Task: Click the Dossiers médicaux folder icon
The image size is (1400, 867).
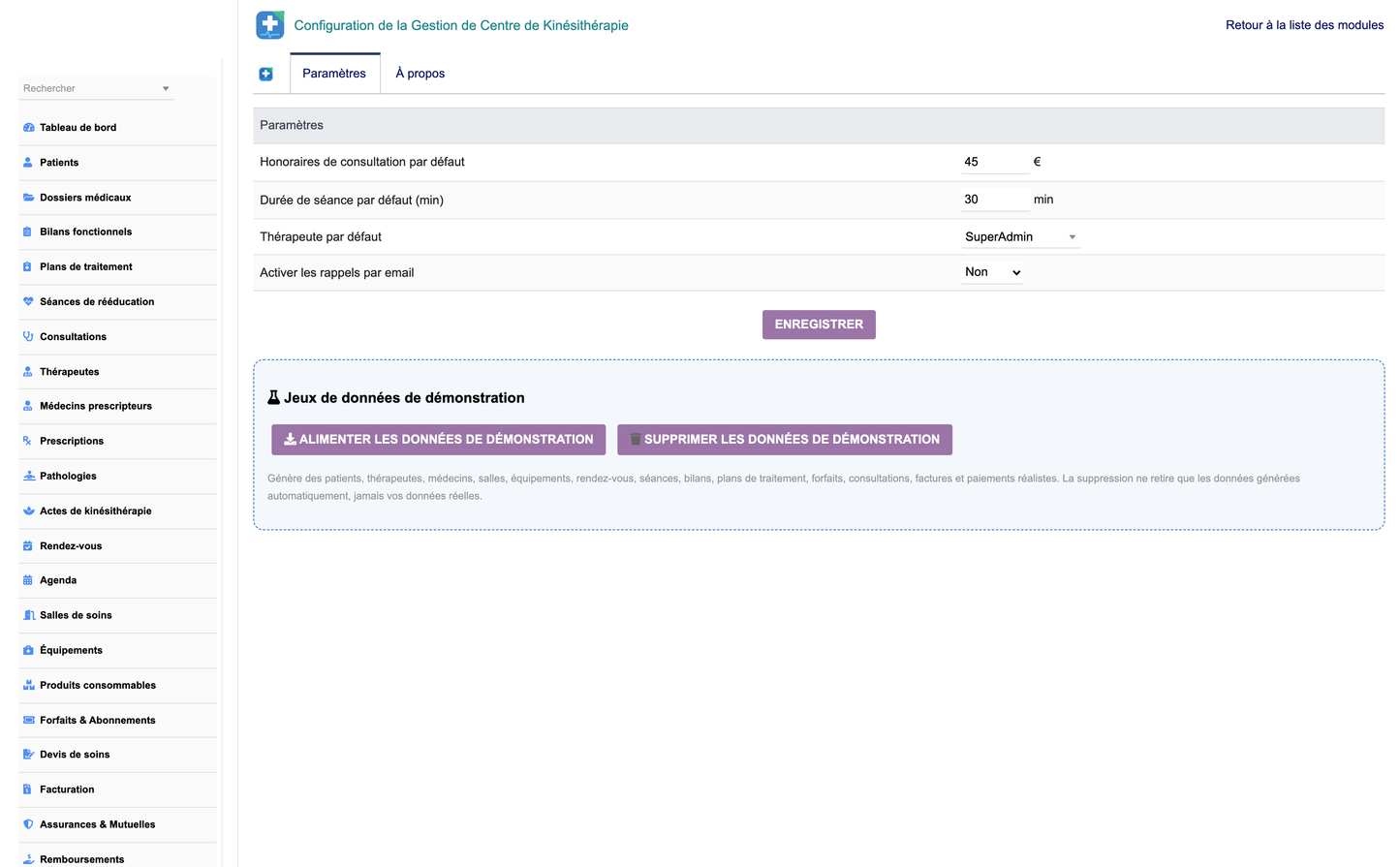Action: (x=28, y=198)
